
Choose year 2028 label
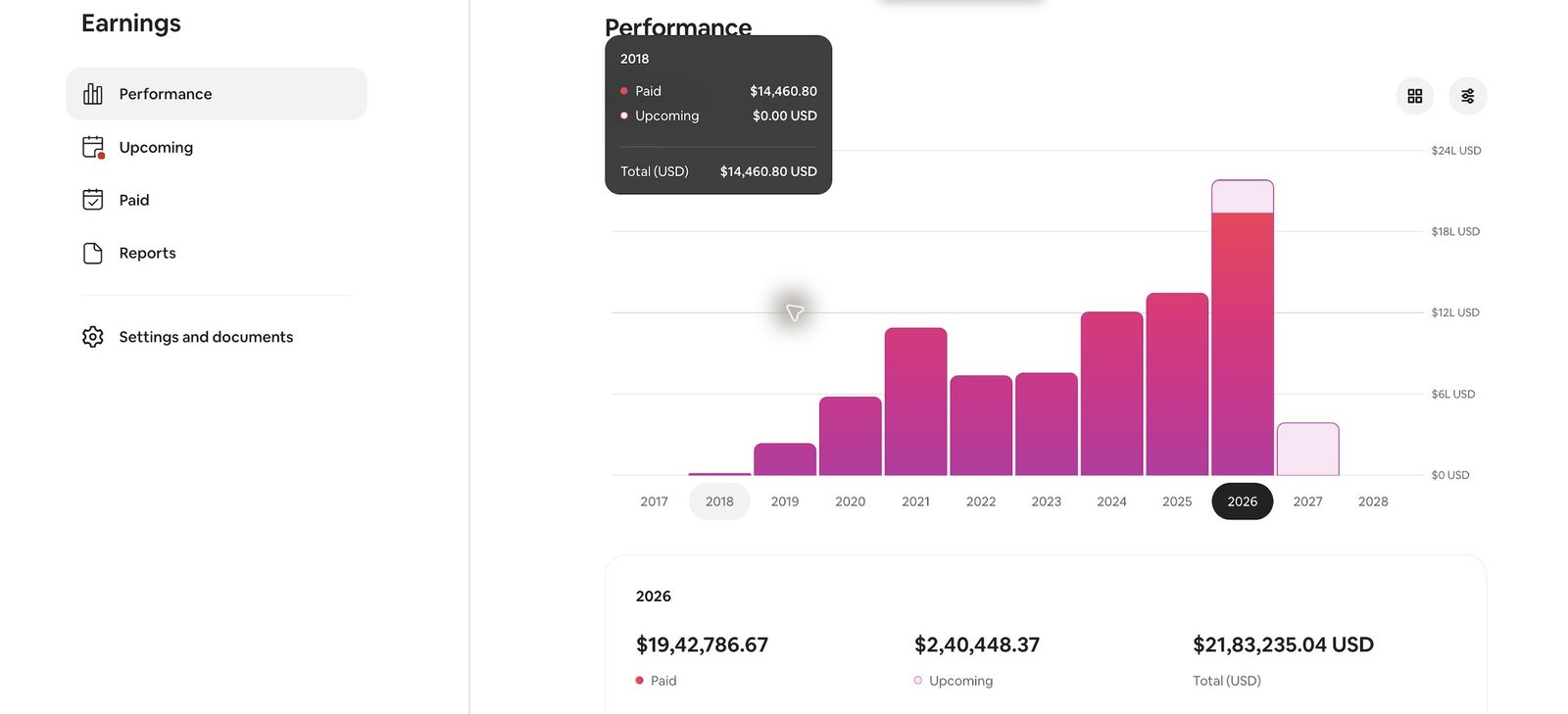point(1373,501)
